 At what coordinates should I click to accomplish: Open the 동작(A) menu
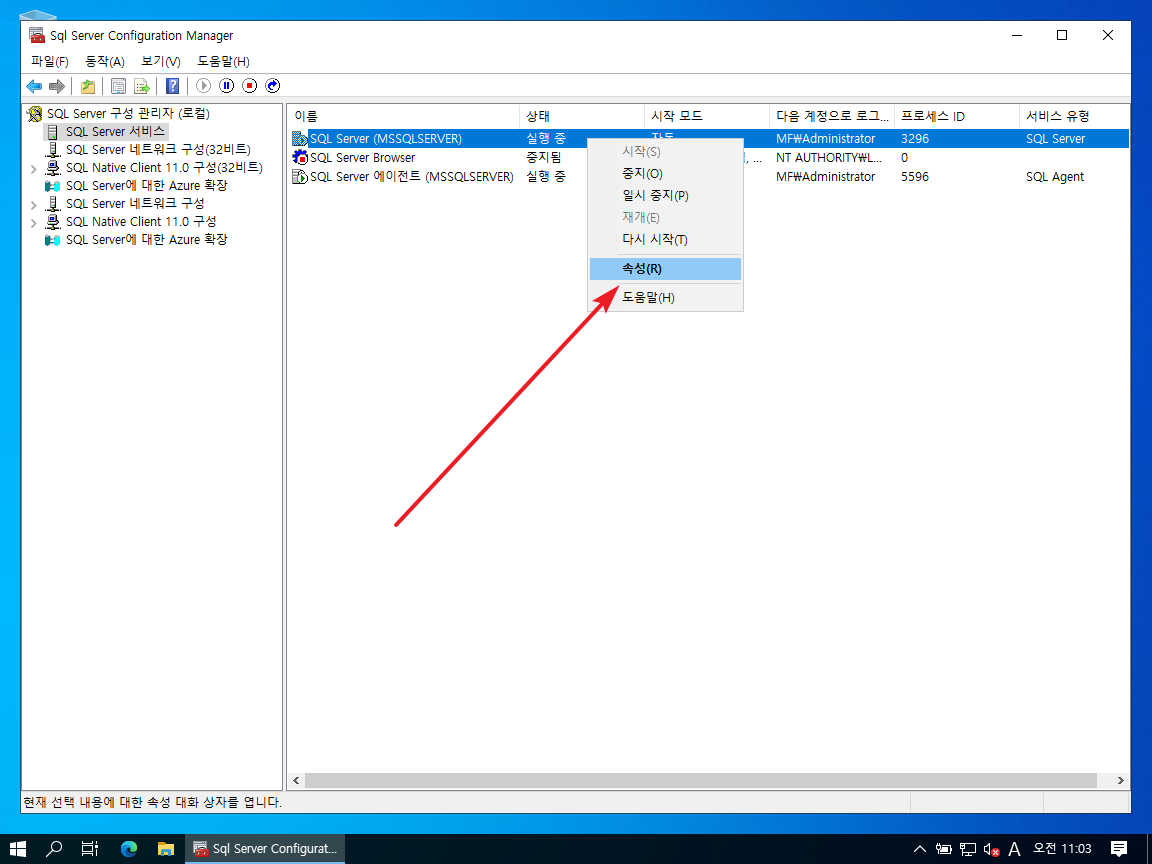(105, 62)
